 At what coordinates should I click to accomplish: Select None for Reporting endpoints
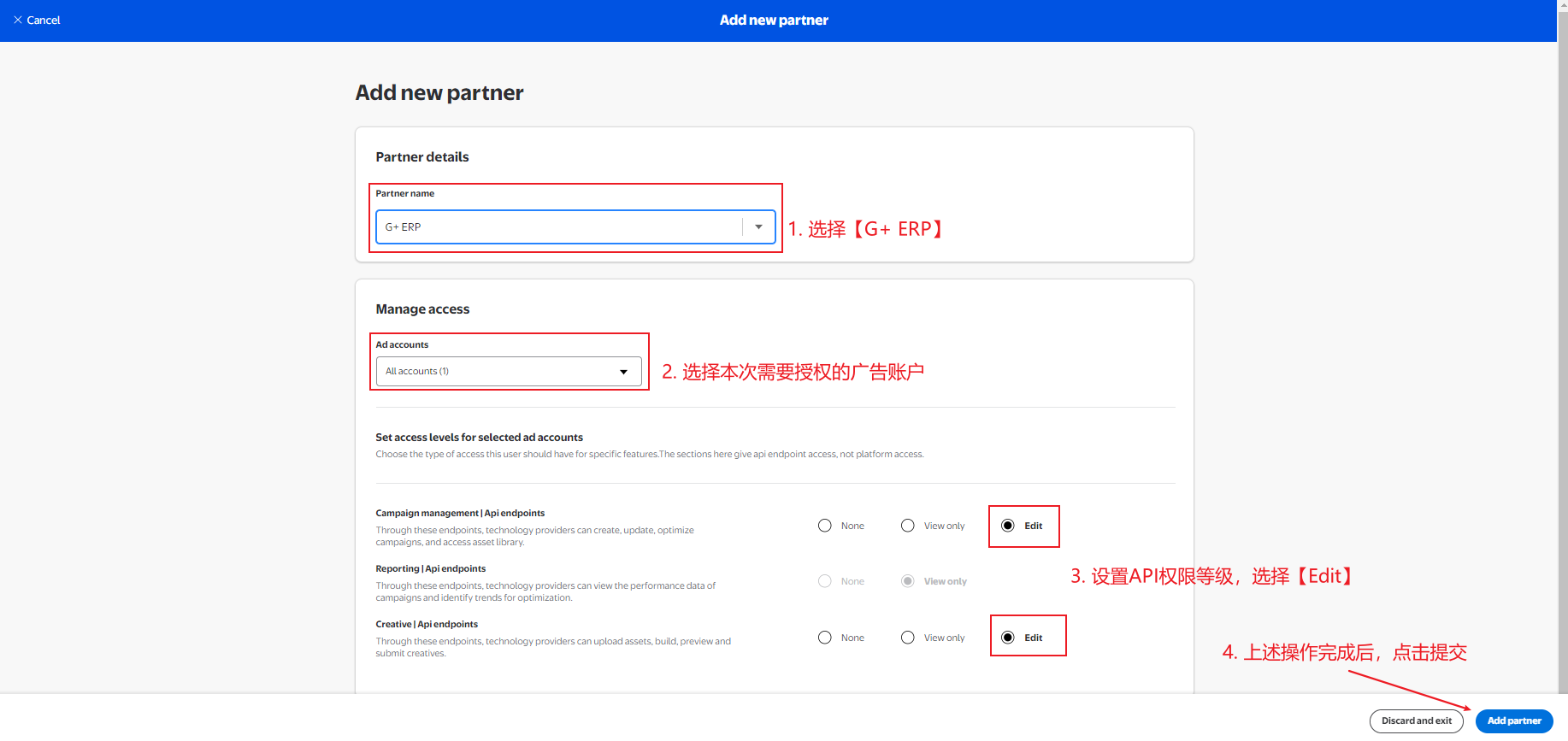tap(825, 581)
